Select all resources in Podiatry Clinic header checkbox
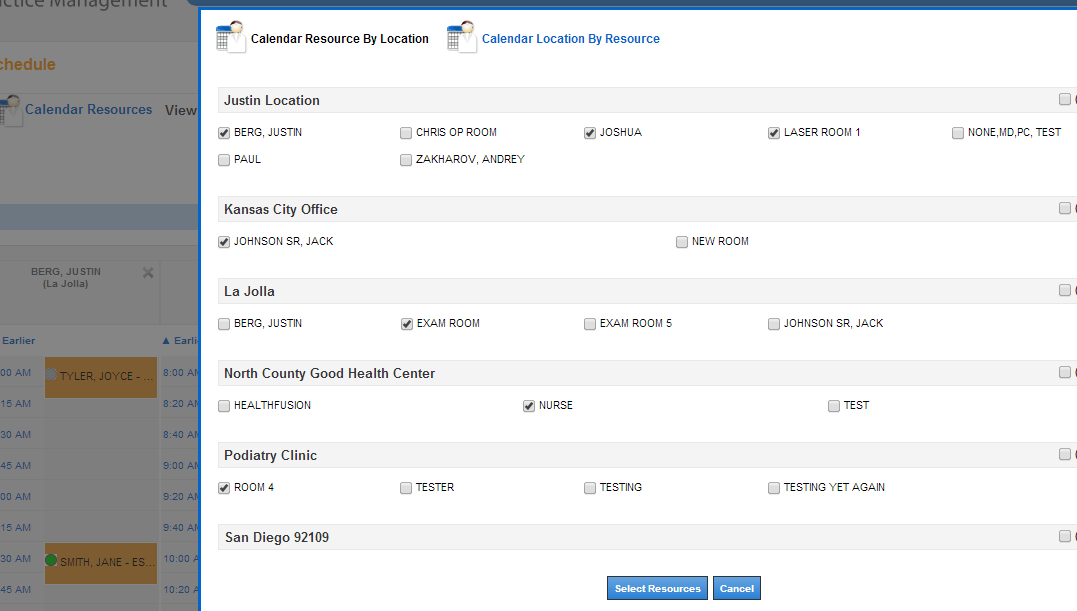 pos(1064,455)
